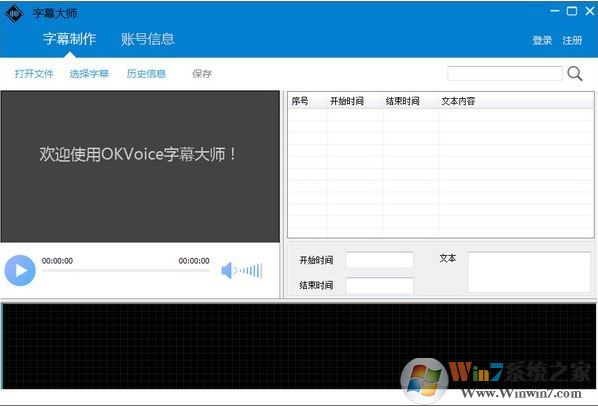Focus the 结束时间 input field
This screenshot has height=407, width=598.
pos(380,285)
